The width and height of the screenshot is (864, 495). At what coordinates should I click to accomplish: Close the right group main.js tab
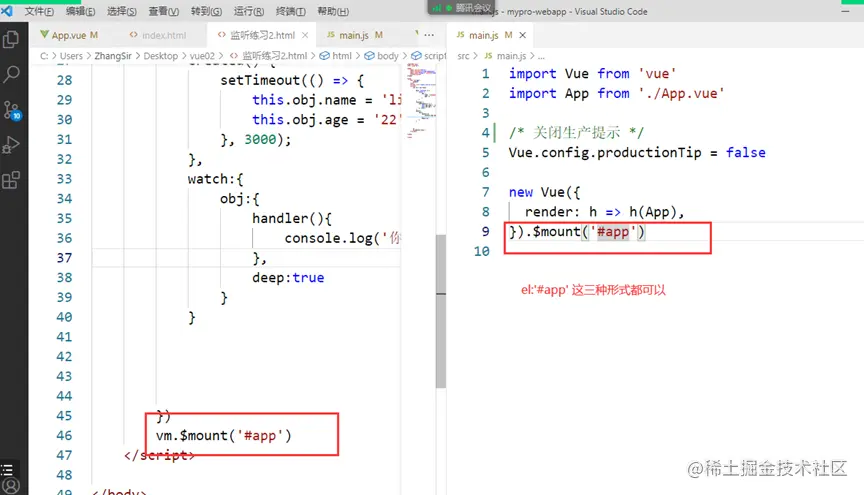coord(522,35)
